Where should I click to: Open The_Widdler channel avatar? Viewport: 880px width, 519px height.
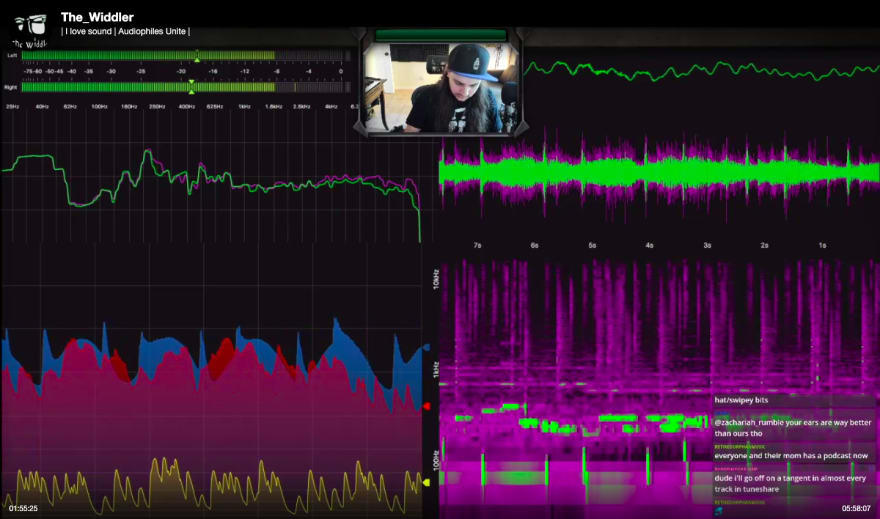click(31, 30)
